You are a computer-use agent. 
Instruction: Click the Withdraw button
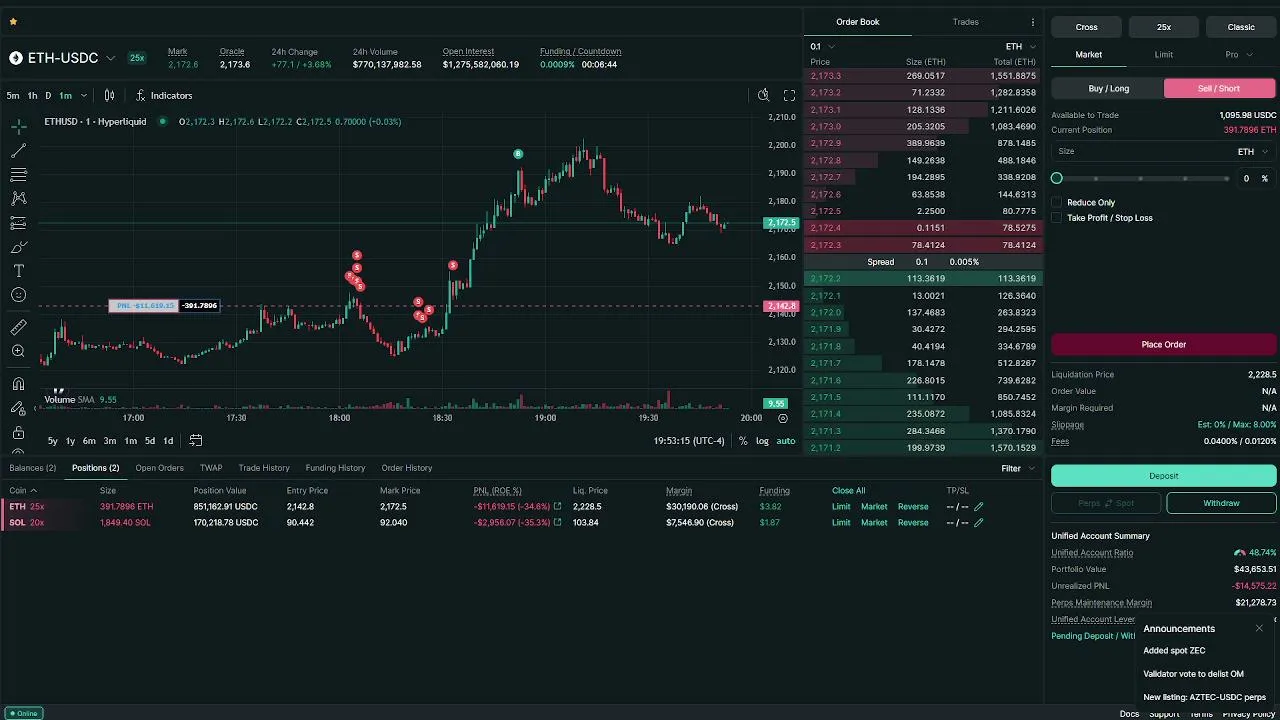1221,503
